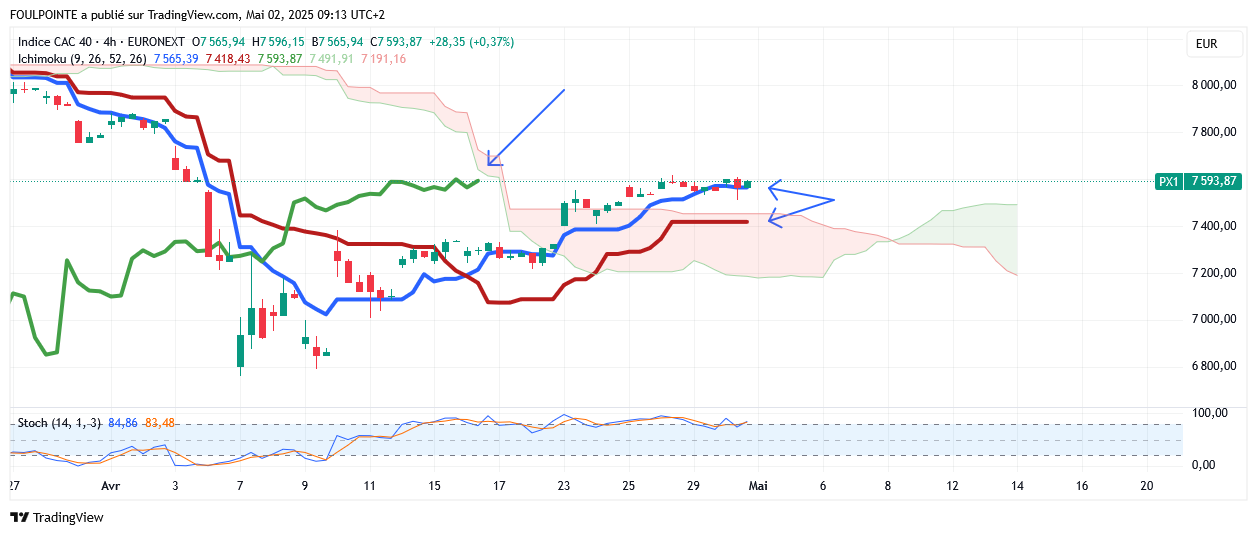Image resolution: width=1257 pixels, height=535 pixels.
Task: Click the 7 000,00 price axis label
Action: pyautogui.click(x=1215, y=319)
